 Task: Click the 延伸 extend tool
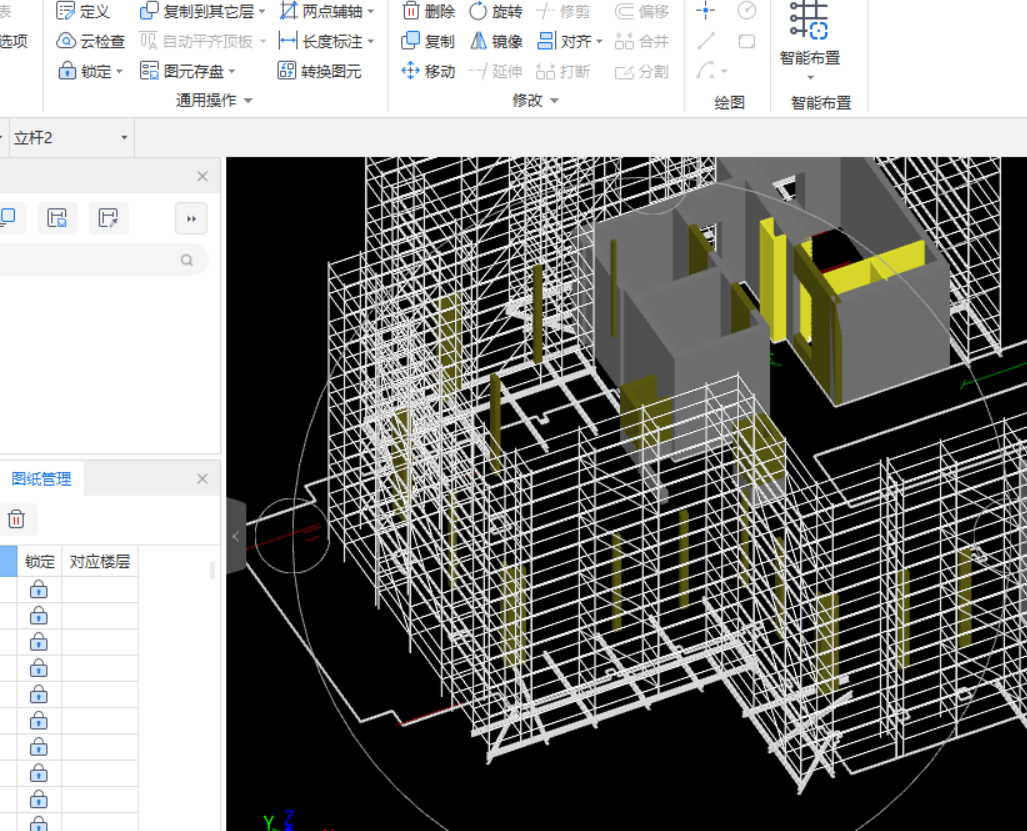click(496, 71)
